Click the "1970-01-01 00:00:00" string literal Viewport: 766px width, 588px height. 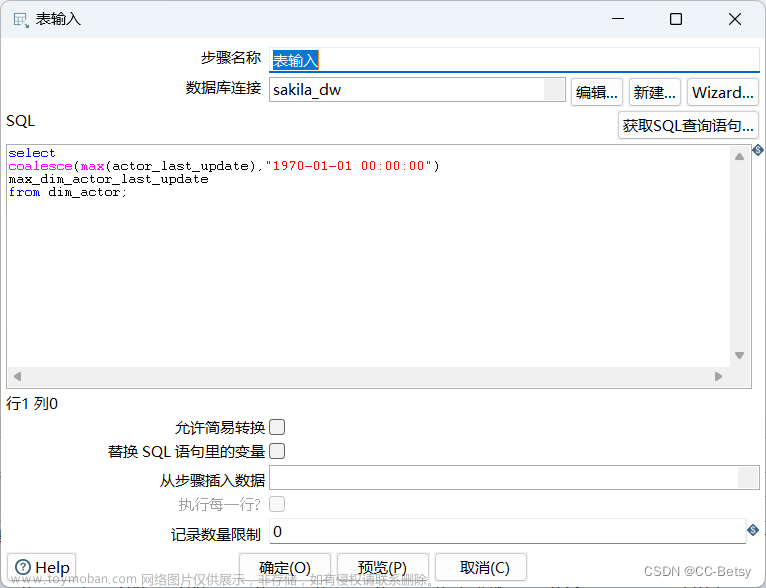click(x=348, y=166)
